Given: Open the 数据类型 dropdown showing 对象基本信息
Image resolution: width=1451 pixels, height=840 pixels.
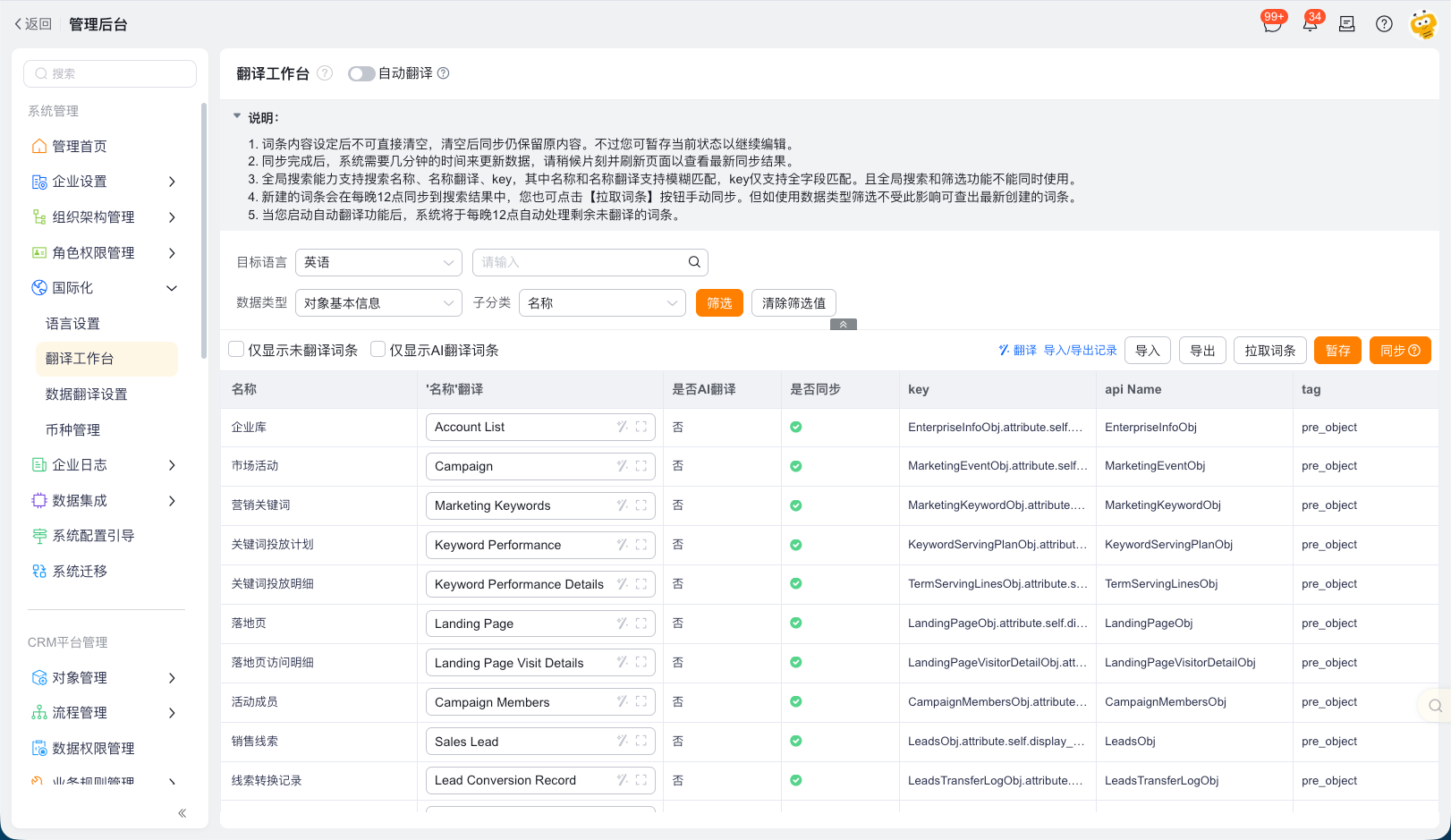Looking at the screenshot, I should [378, 303].
